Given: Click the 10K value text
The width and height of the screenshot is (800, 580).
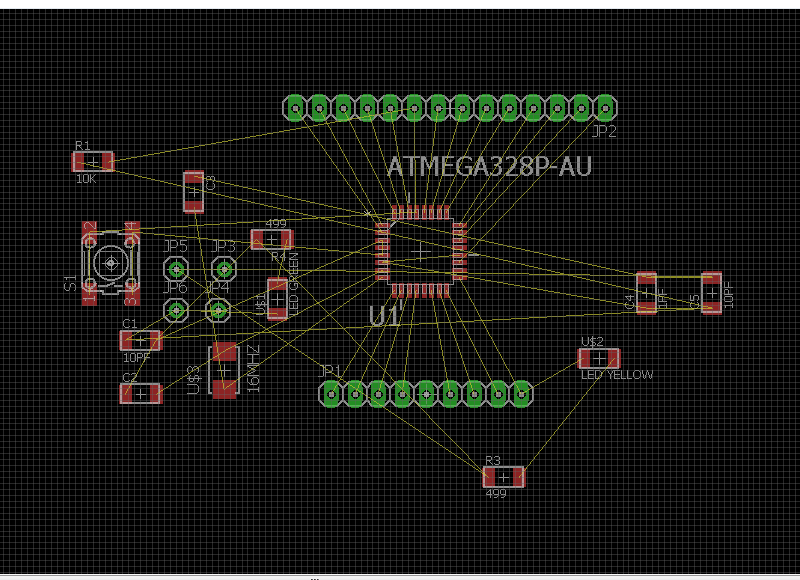Looking at the screenshot, I should [x=86, y=179].
